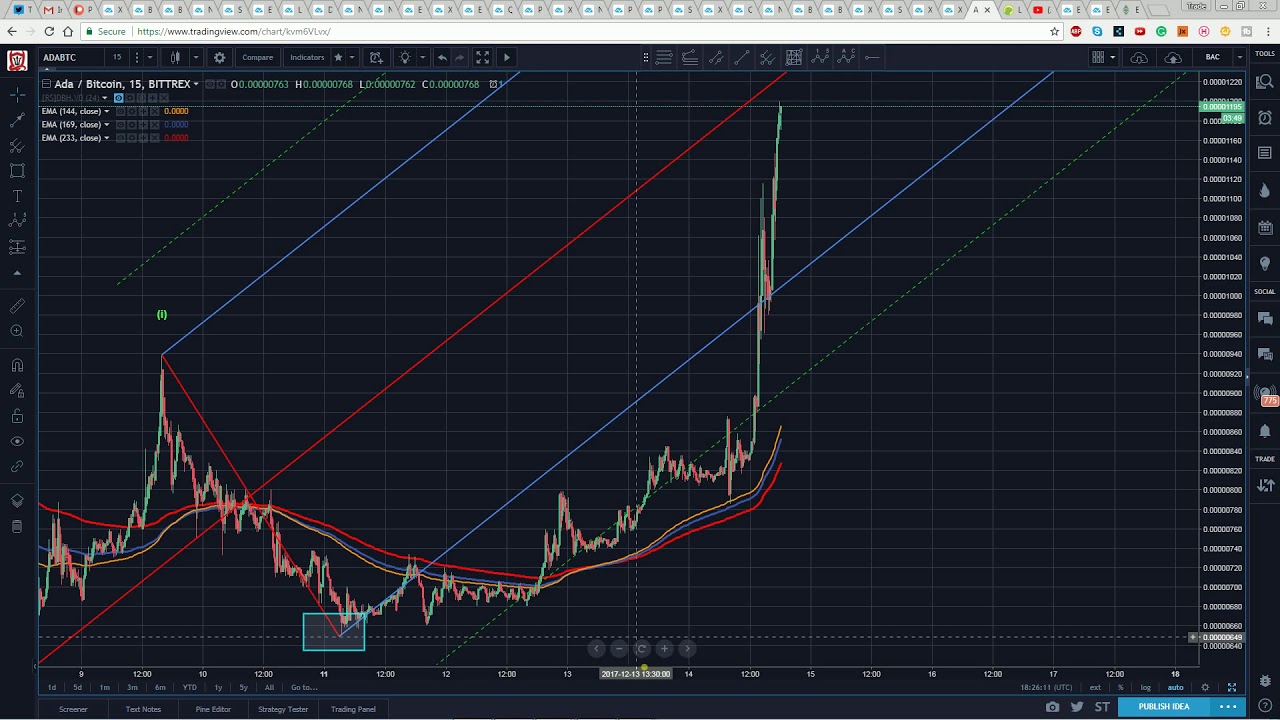Expand the favorite indicators star dropdown
Image resolution: width=1280 pixels, height=720 pixels.
(353, 57)
